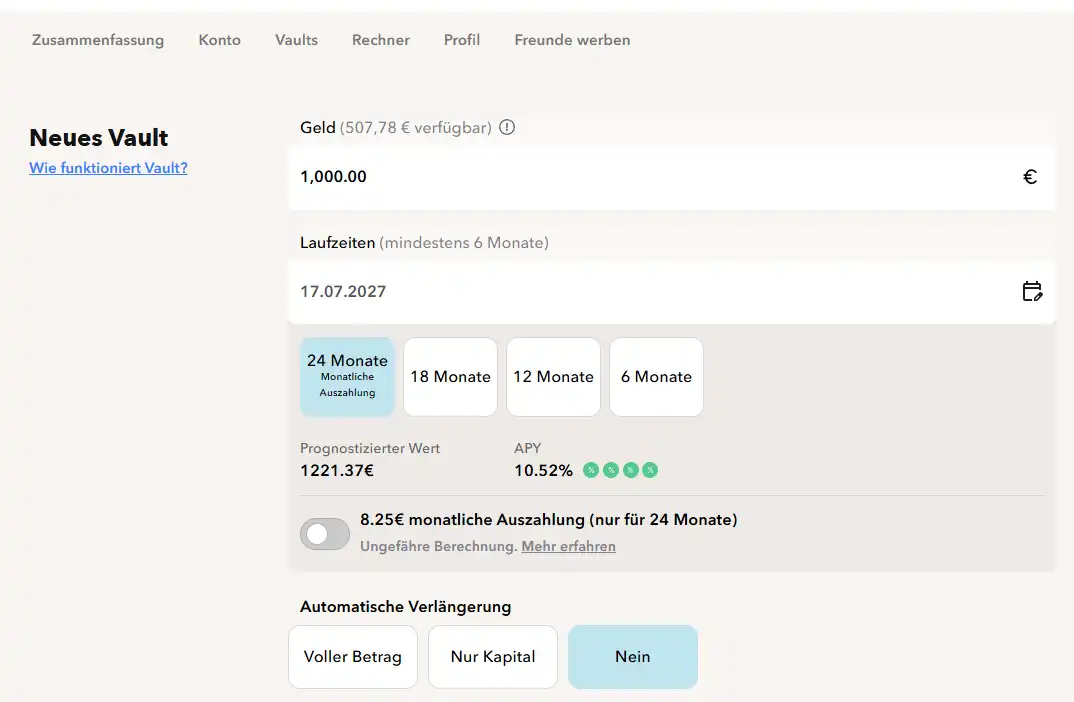Open the Konto tab
Image resolution: width=1074 pixels, height=702 pixels.
220,40
